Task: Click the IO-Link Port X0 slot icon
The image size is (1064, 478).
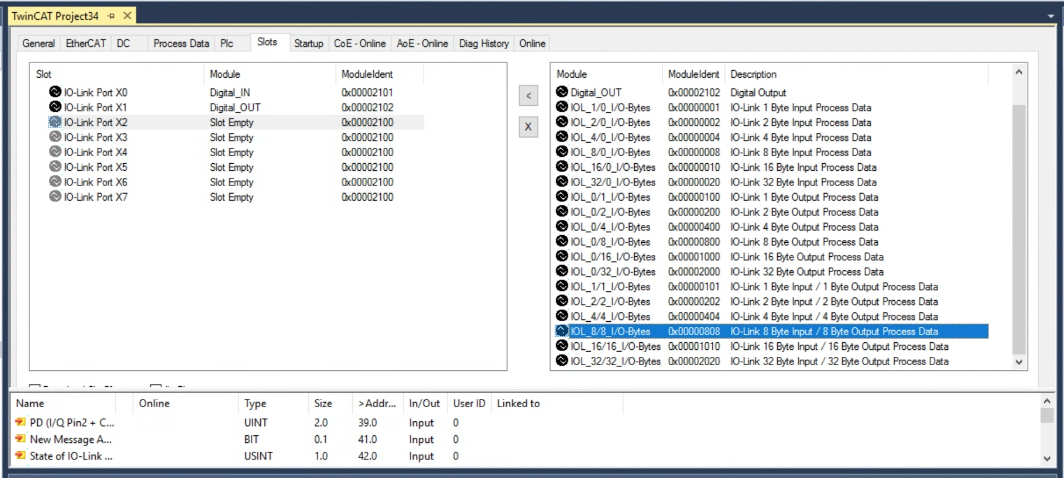Action: point(55,92)
